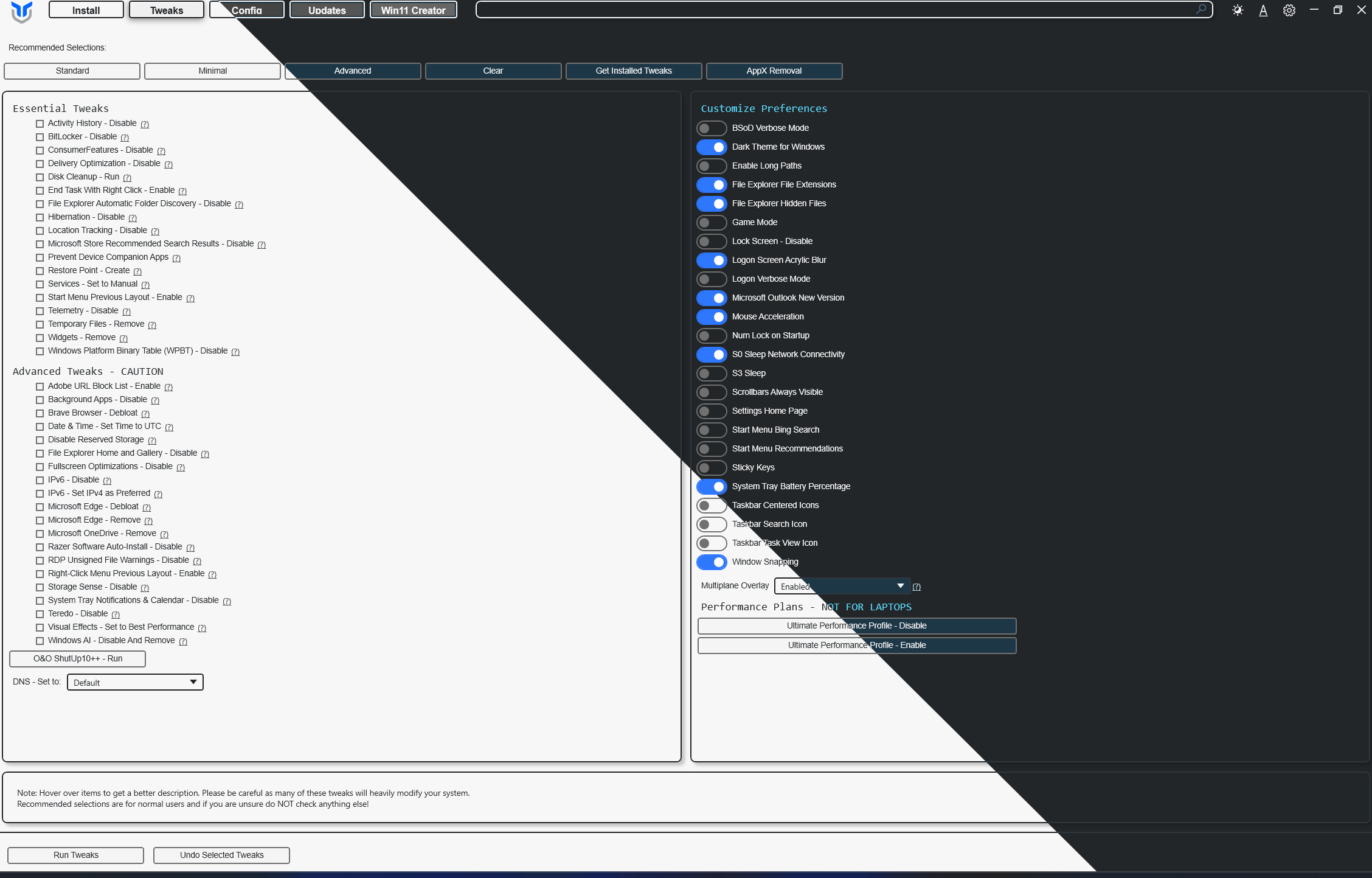
Task: Click the Minimal selection button
Action: click(213, 71)
